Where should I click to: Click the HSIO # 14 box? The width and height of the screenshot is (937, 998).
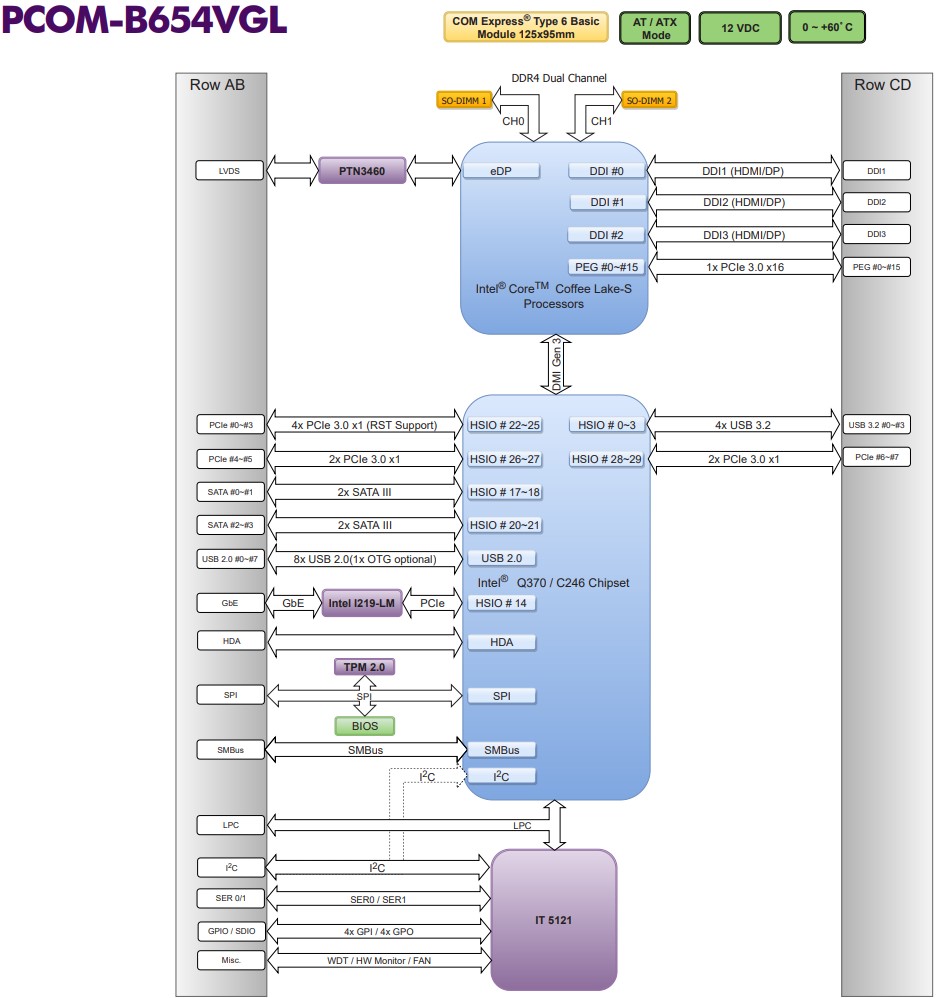(x=501, y=603)
